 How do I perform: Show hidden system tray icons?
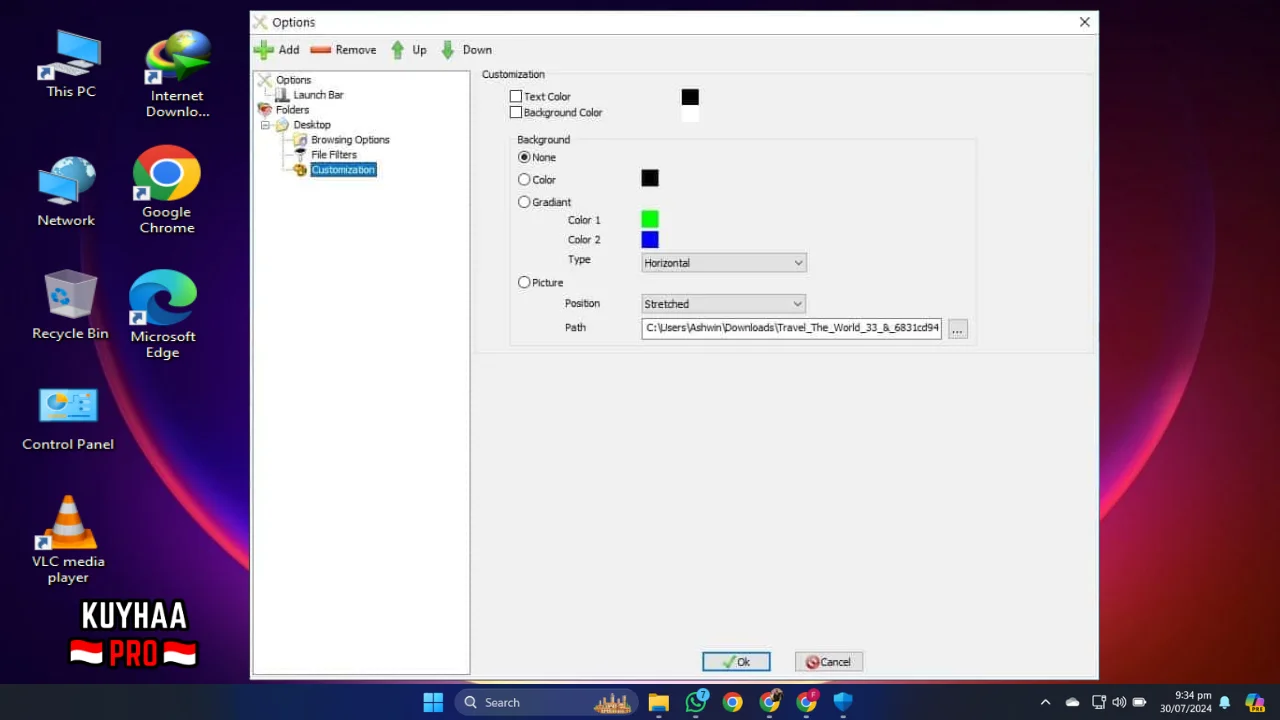1046,702
